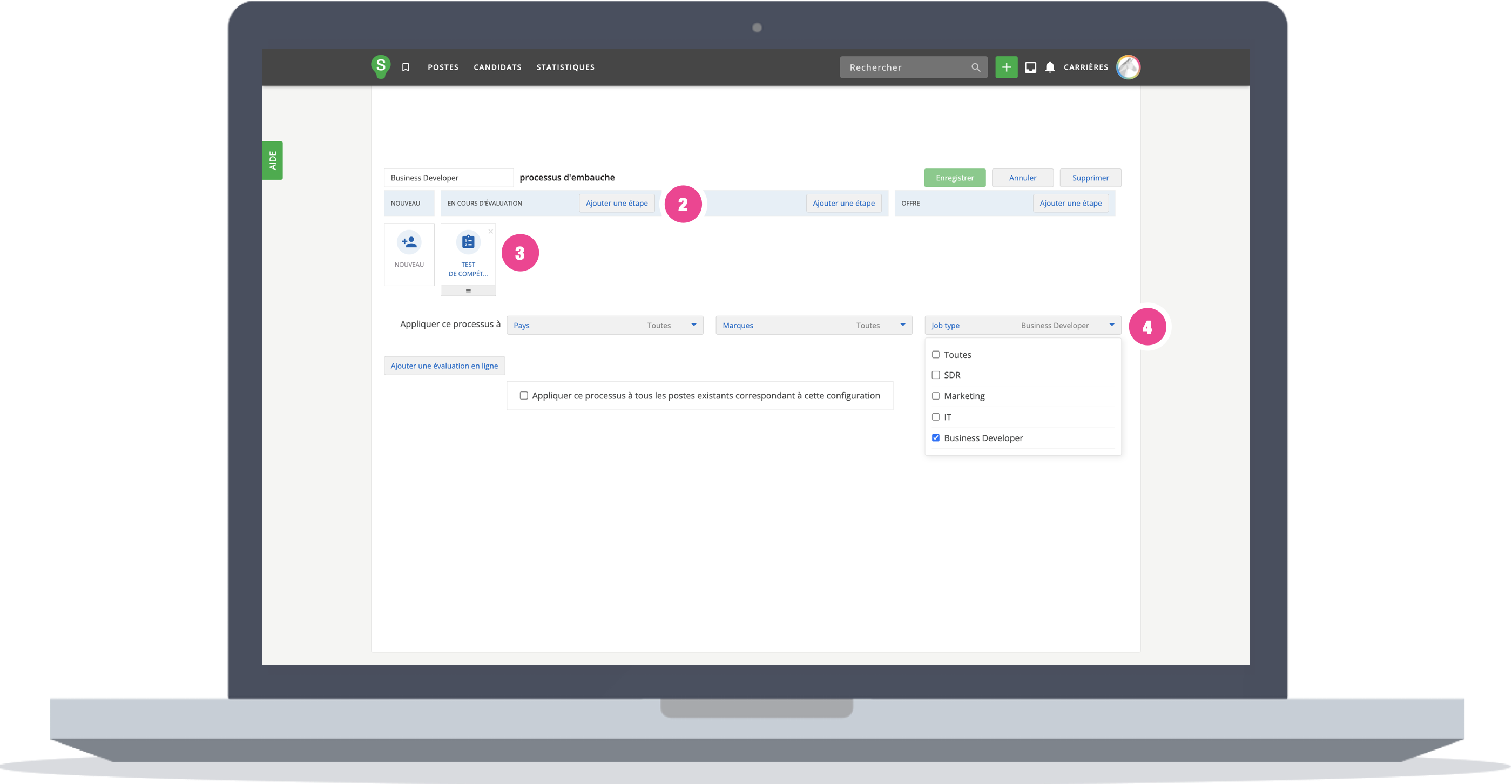This screenshot has height=784, width=1512.
Task: Enable apply process to all existing postes
Action: point(524,396)
